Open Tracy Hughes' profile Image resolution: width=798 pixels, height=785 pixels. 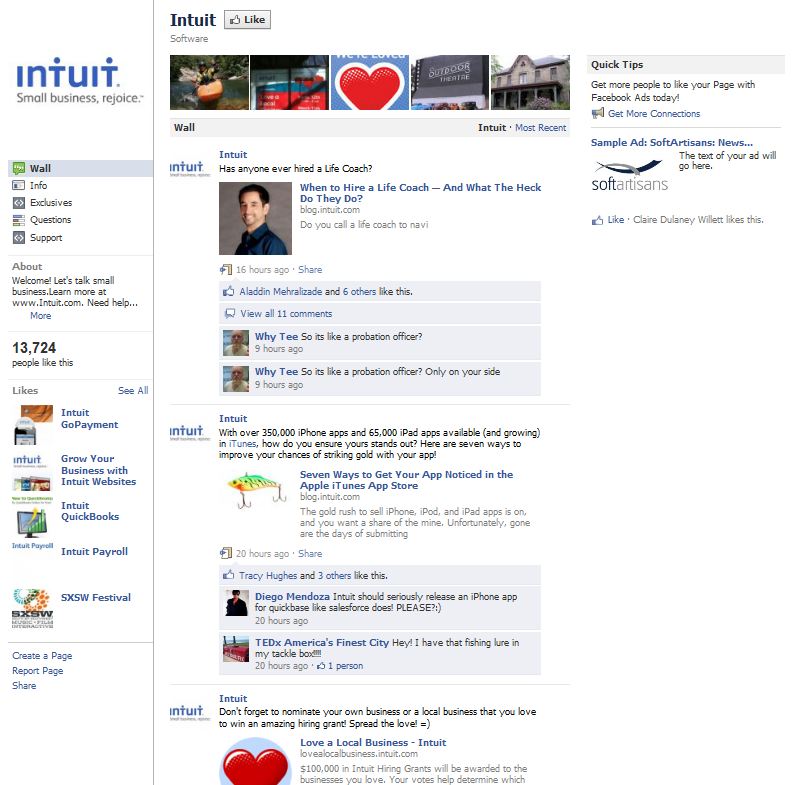tap(268, 576)
